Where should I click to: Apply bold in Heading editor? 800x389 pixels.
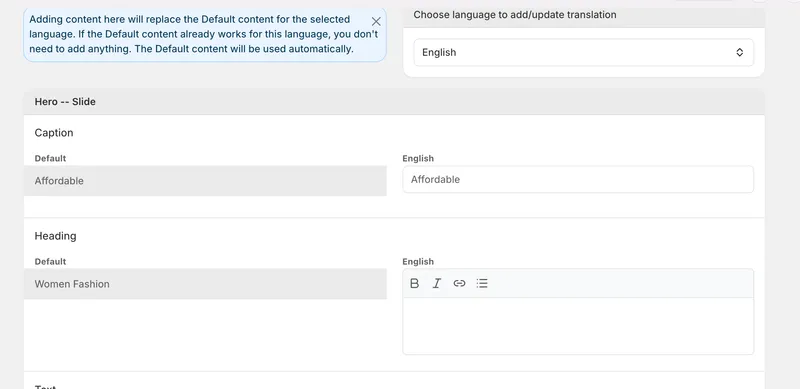[x=415, y=283]
